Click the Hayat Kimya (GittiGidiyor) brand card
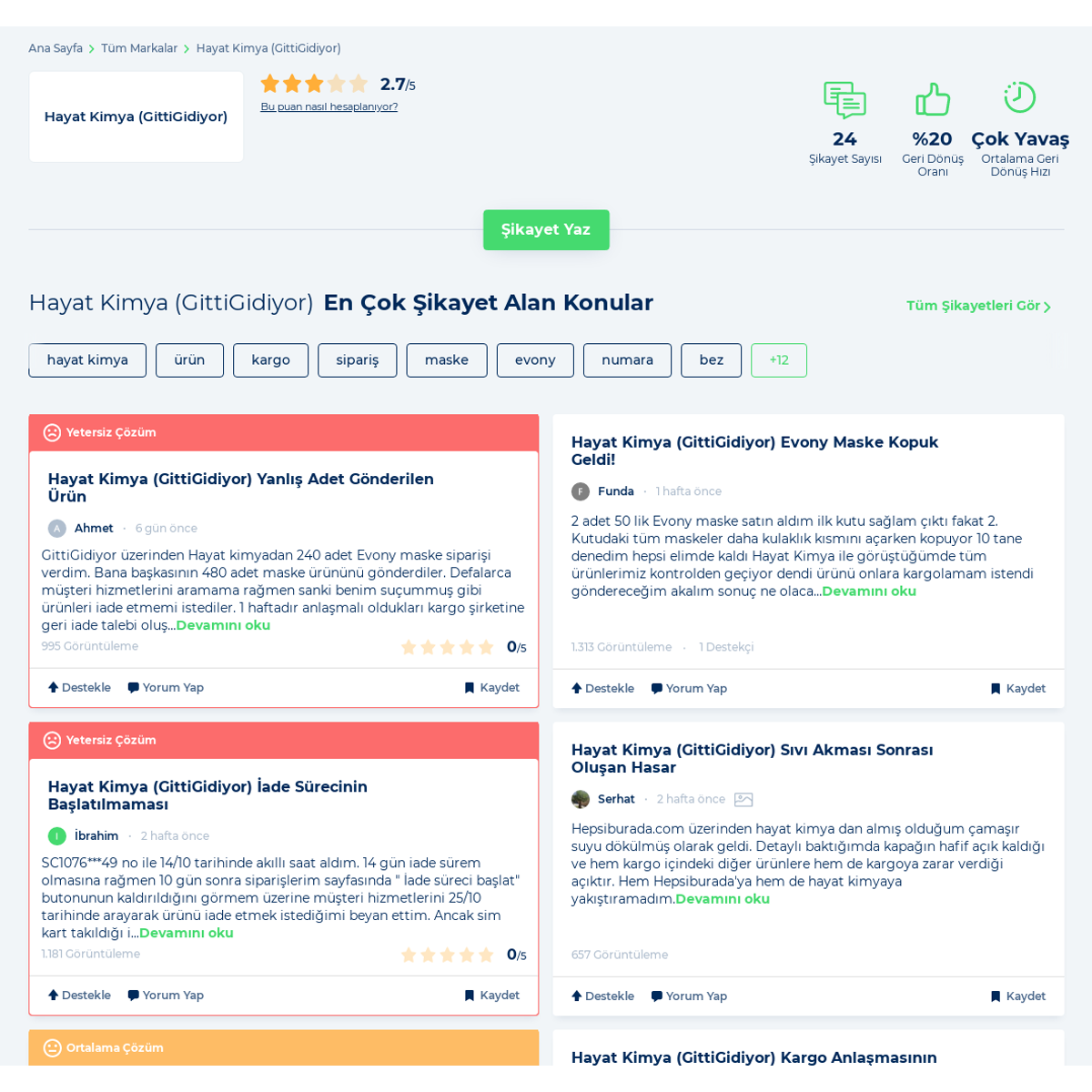 tap(136, 116)
